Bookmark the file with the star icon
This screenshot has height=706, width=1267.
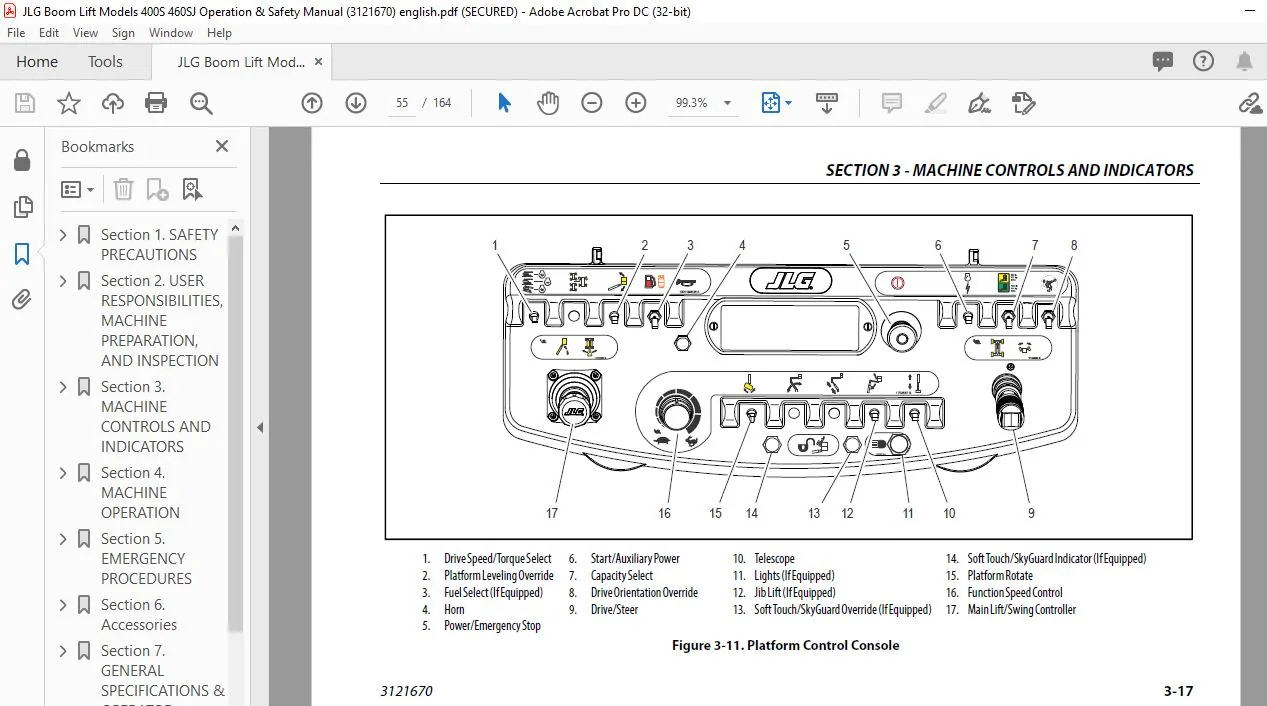tap(69, 103)
